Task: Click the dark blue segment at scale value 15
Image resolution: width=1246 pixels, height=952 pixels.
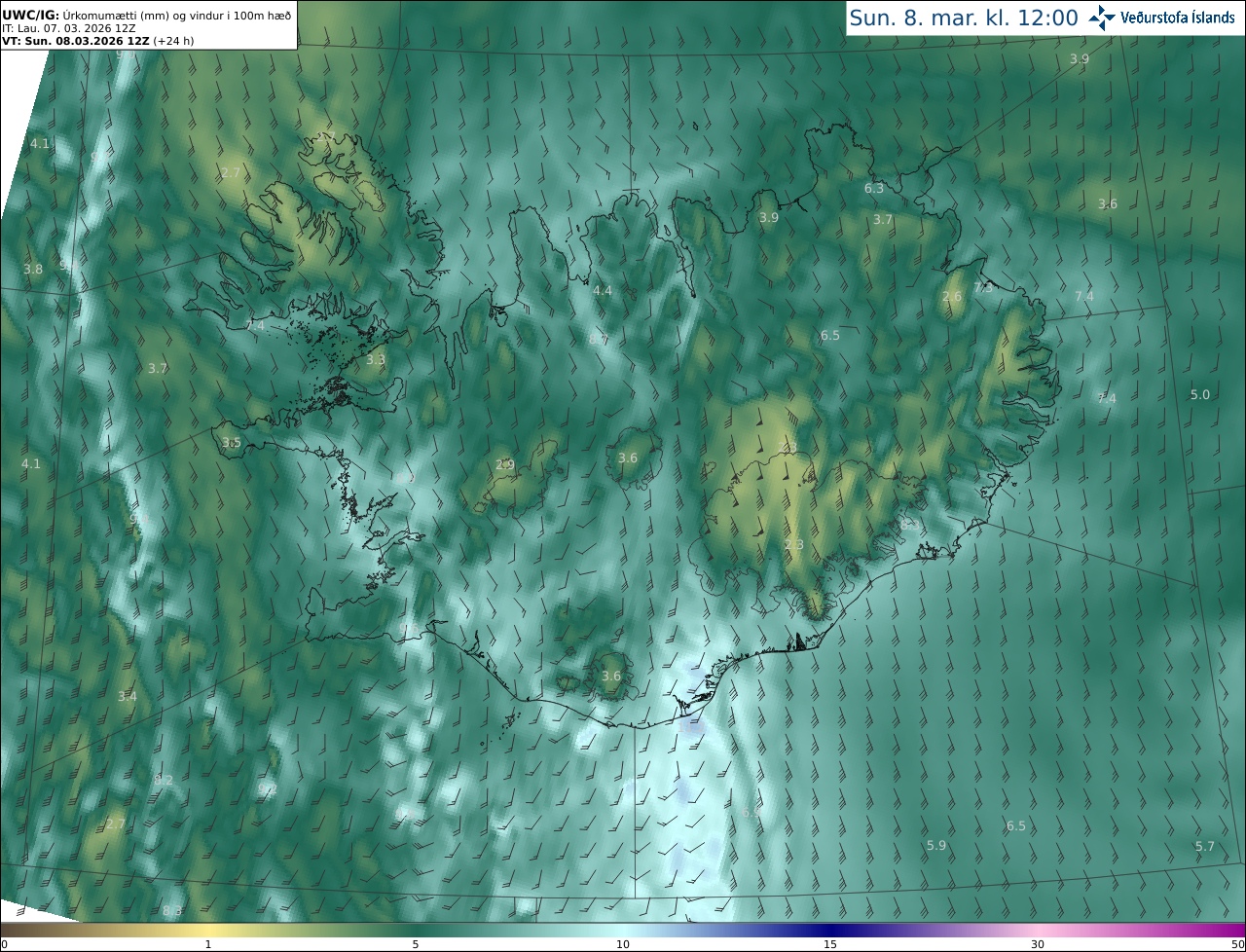Action: (829, 931)
